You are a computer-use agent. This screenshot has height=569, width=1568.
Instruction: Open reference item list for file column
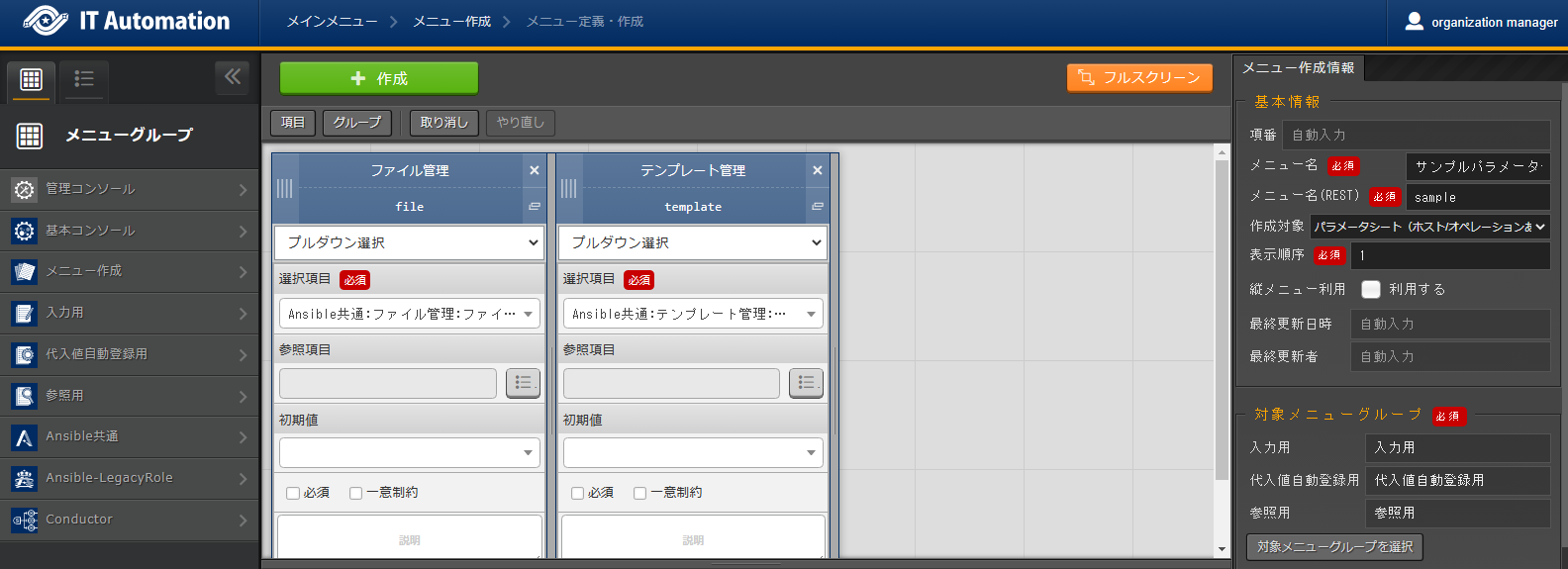[x=523, y=383]
